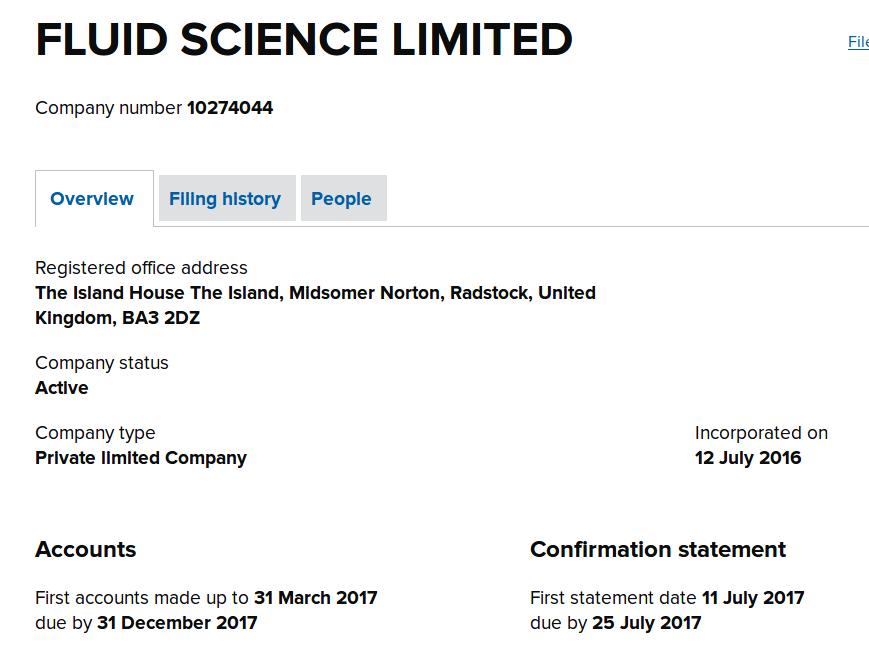
Task: Click the Registered office address label
Action: tap(141, 268)
